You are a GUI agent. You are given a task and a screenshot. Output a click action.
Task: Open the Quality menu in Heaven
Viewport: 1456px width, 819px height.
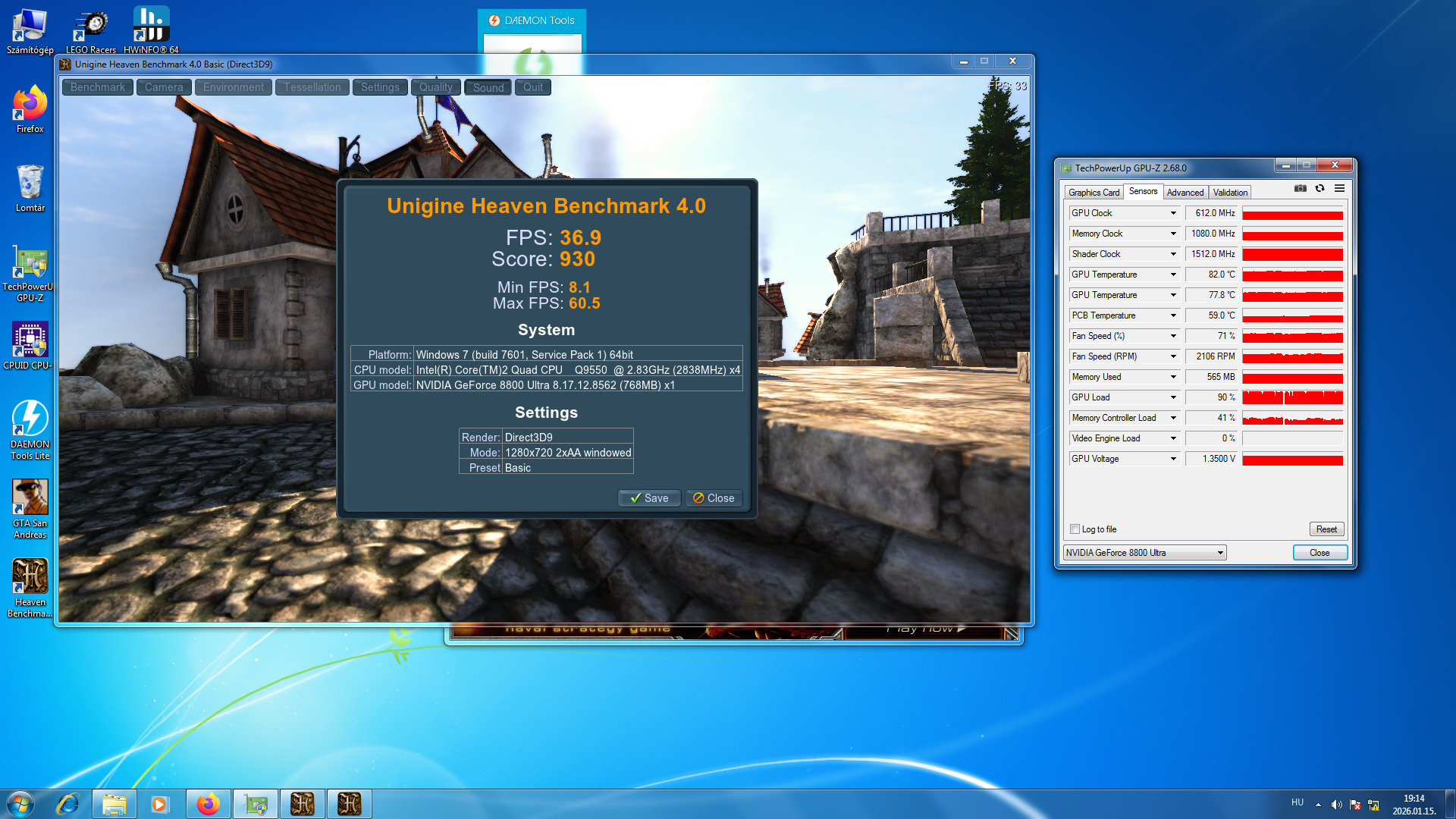[435, 87]
